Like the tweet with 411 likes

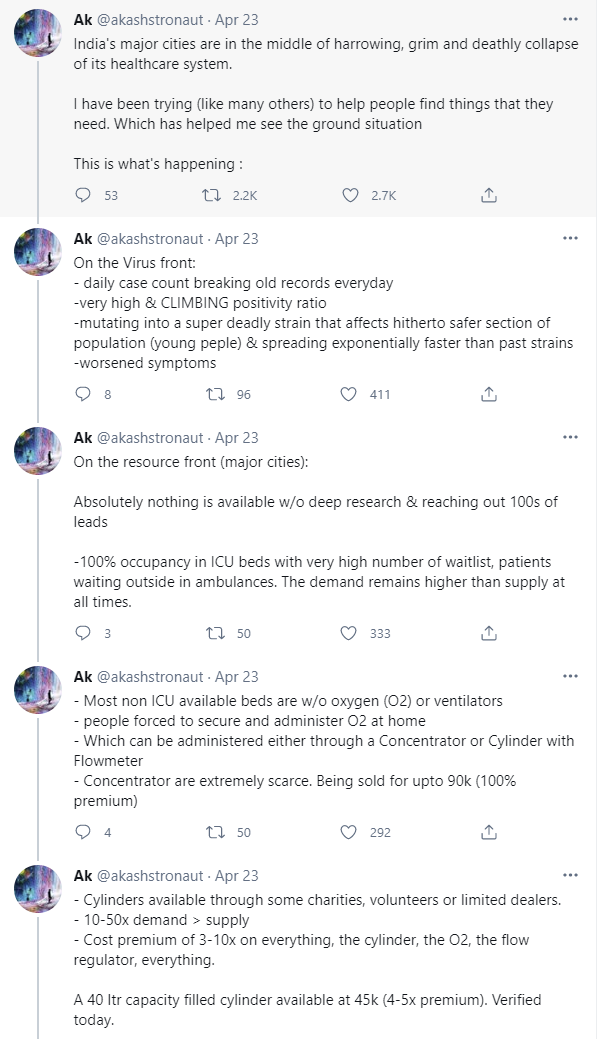pyautogui.click(x=350, y=394)
